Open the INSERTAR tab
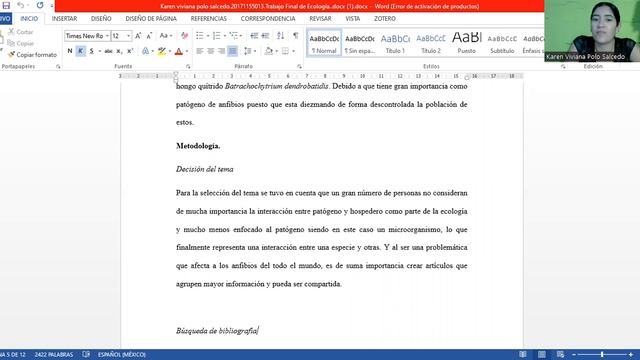Viewport: 640px width, 360px height. [64, 19]
